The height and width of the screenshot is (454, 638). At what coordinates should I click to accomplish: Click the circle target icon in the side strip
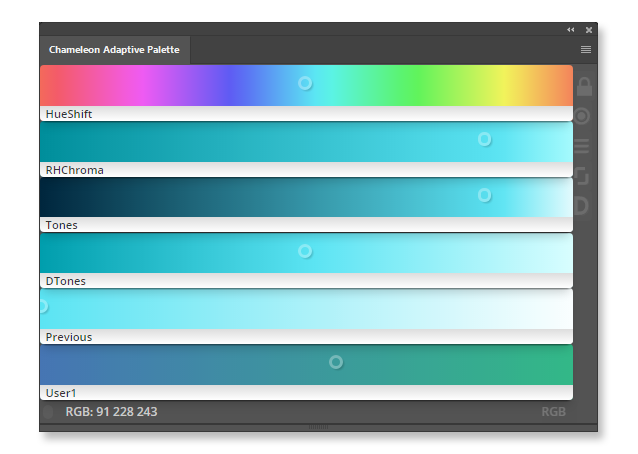point(582,116)
